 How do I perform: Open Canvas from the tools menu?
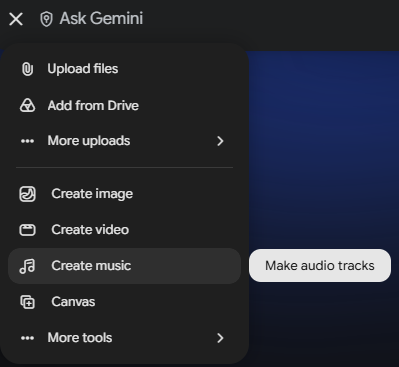pyautogui.click(x=124, y=302)
